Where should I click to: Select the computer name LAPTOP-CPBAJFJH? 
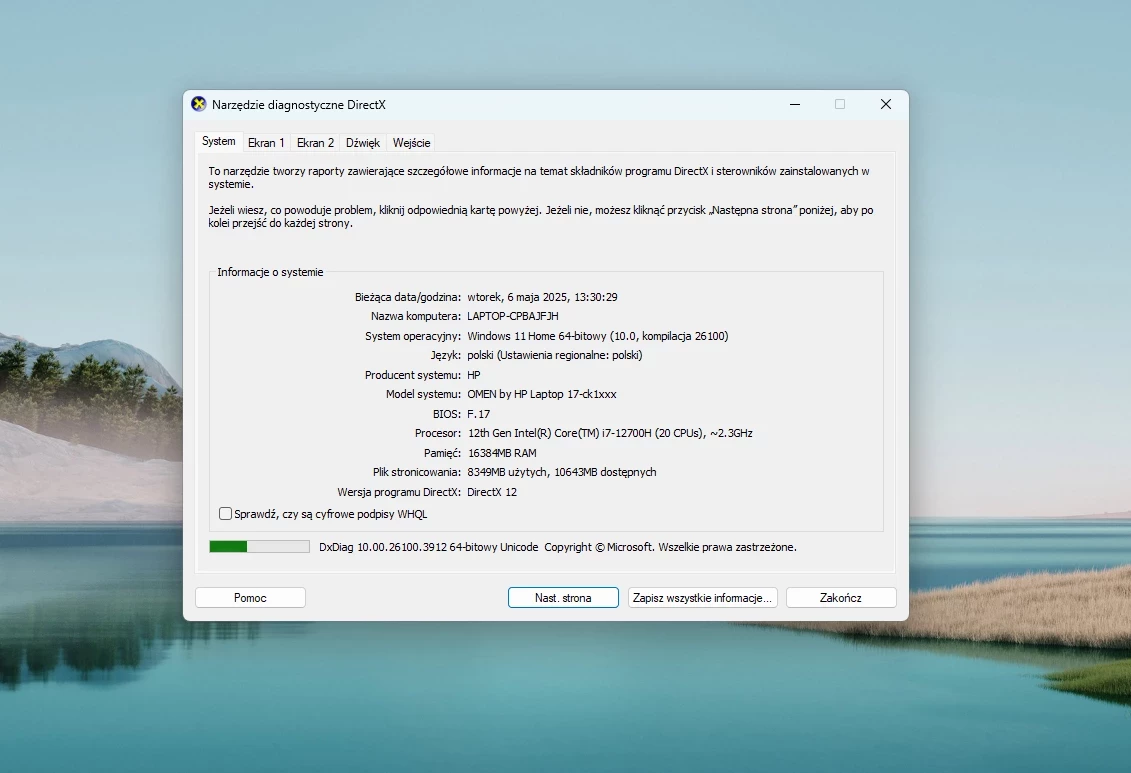(x=513, y=316)
